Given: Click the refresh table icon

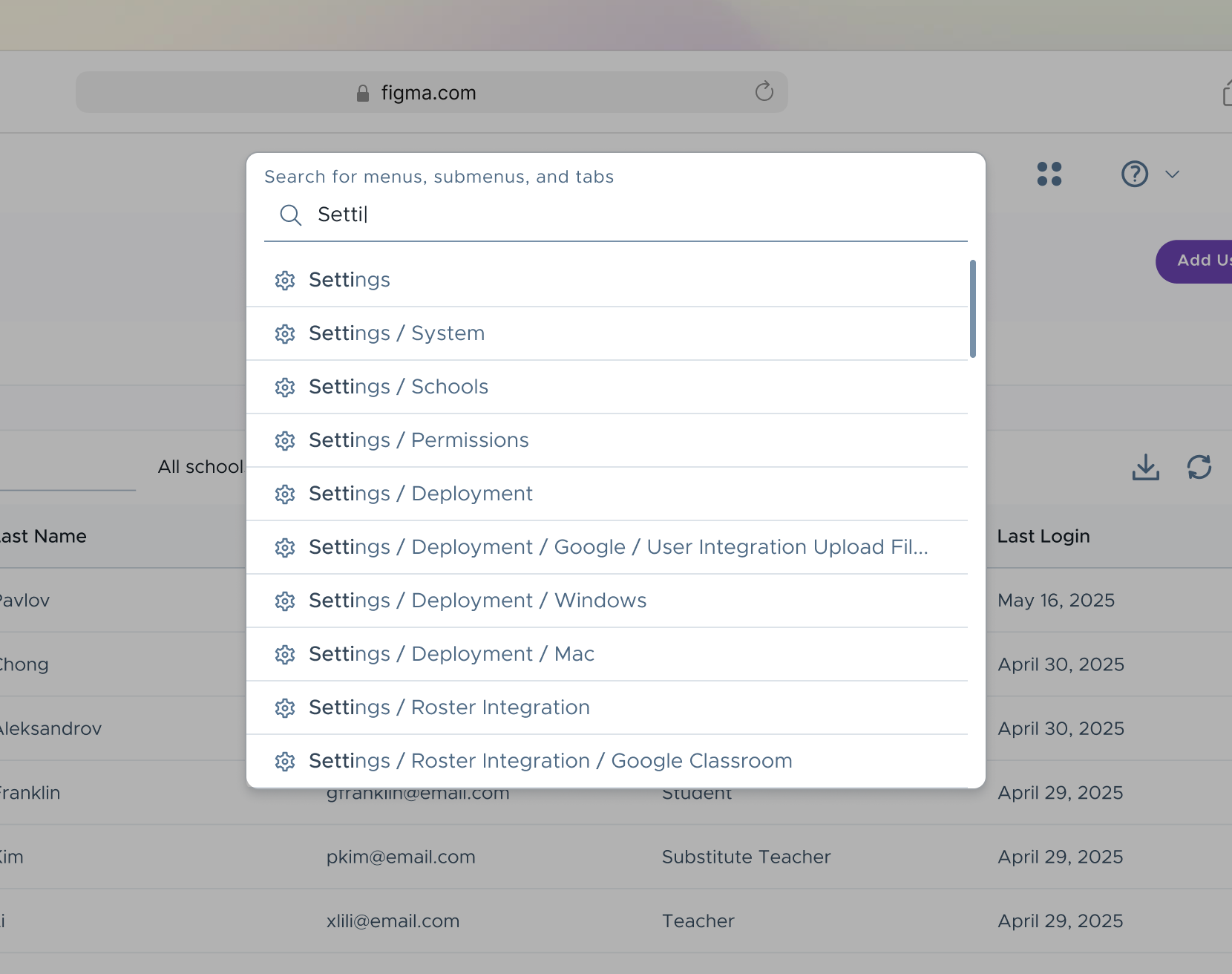Looking at the screenshot, I should 1200,467.
